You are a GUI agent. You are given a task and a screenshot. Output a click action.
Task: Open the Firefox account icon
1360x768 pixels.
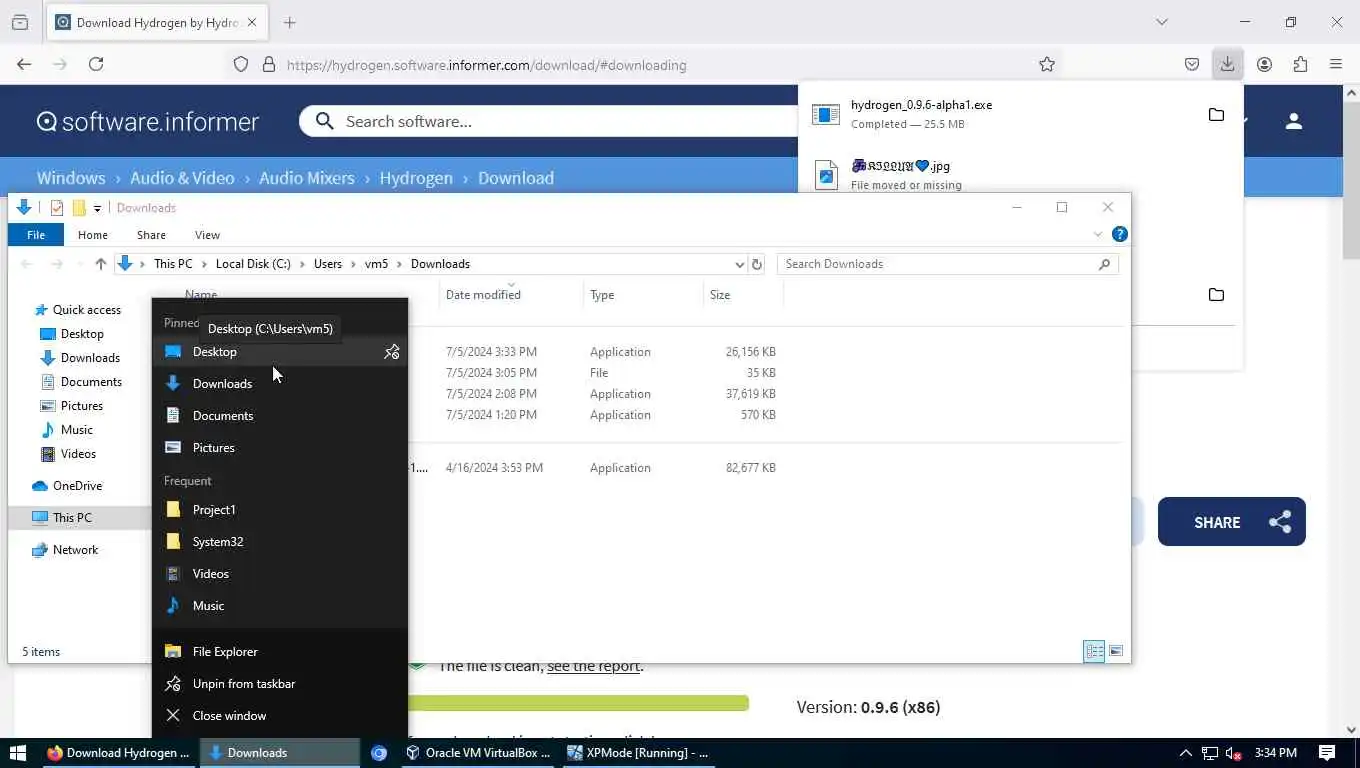click(x=1264, y=64)
